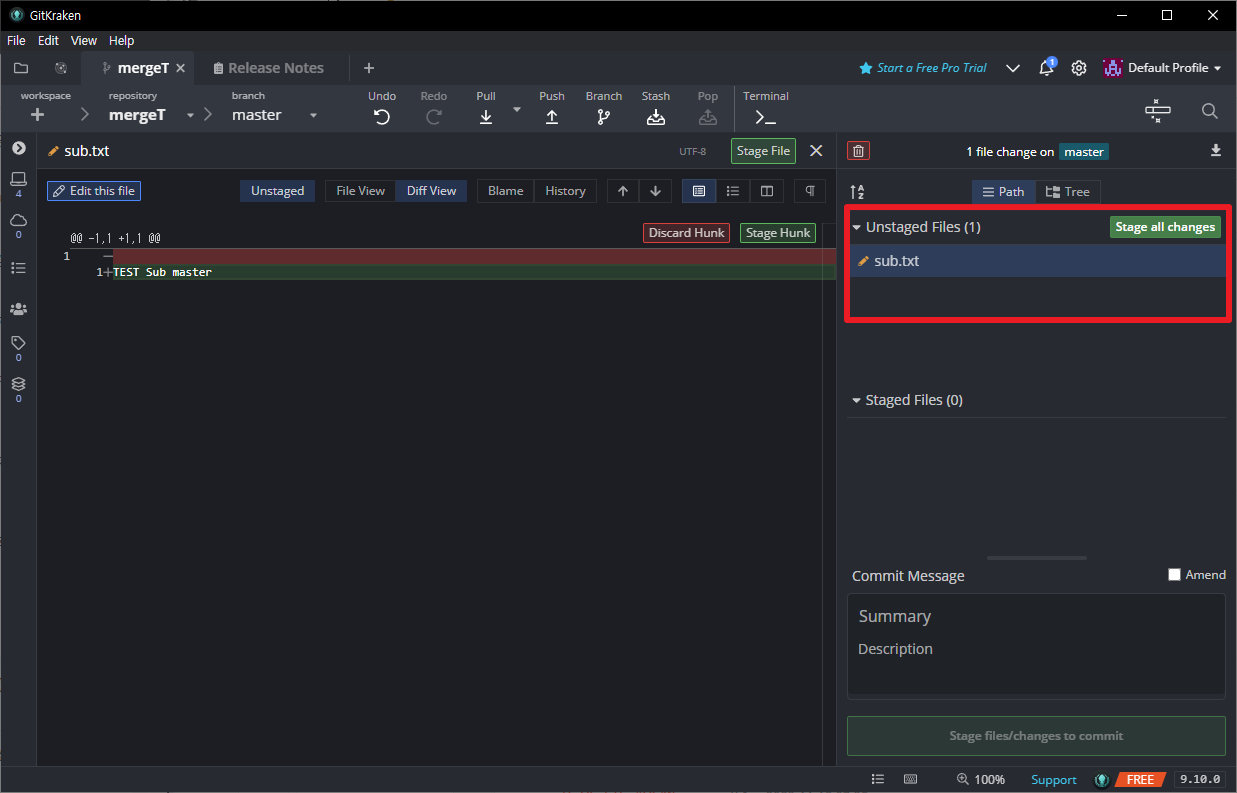The image size is (1237, 793).
Task: Jump to the next change arrow
Action: tap(655, 191)
